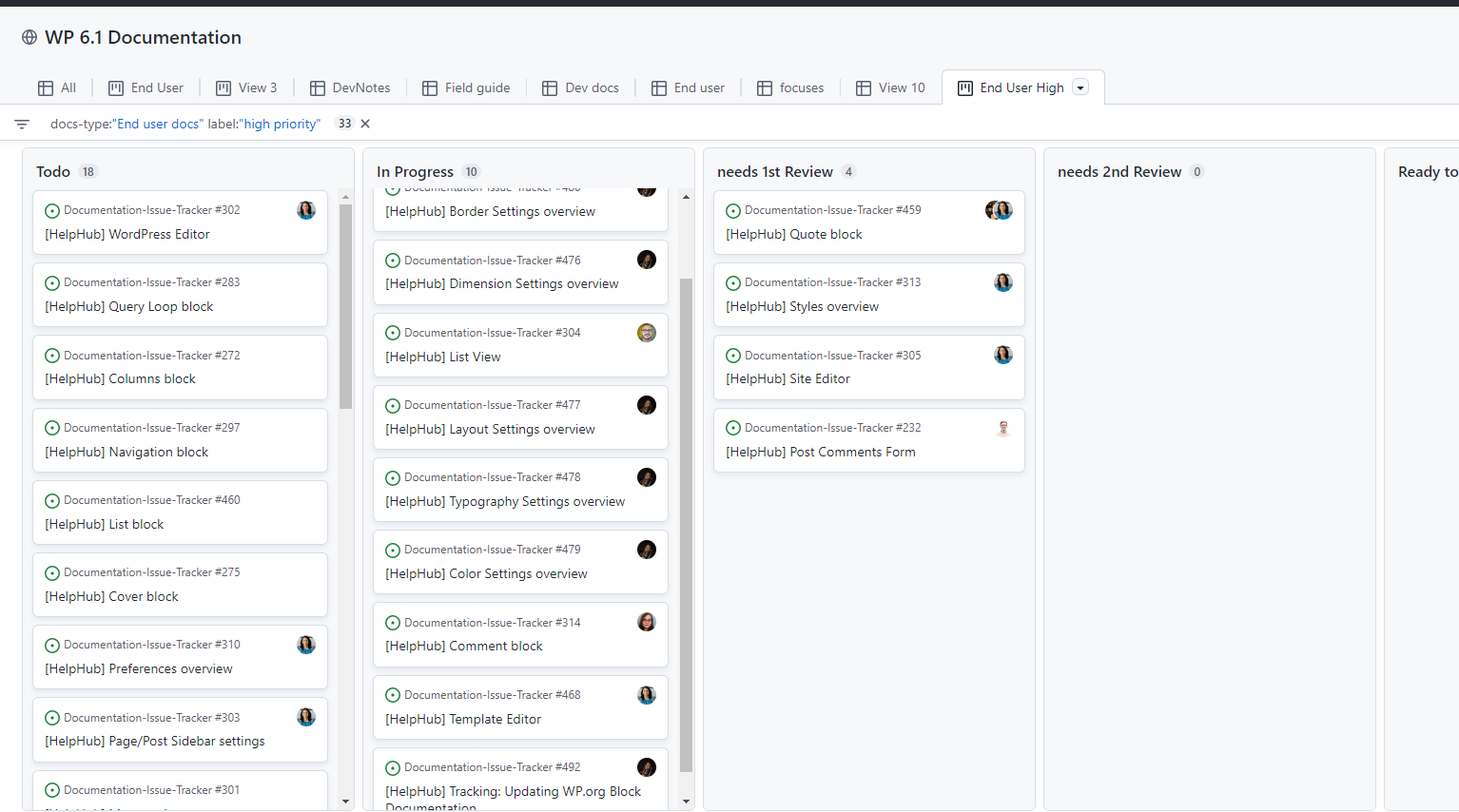Image resolution: width=1459 pixels, height=812 pixels.
Task: Open [HelpHub] Navigation block issue
Action: tap(126, 452)
